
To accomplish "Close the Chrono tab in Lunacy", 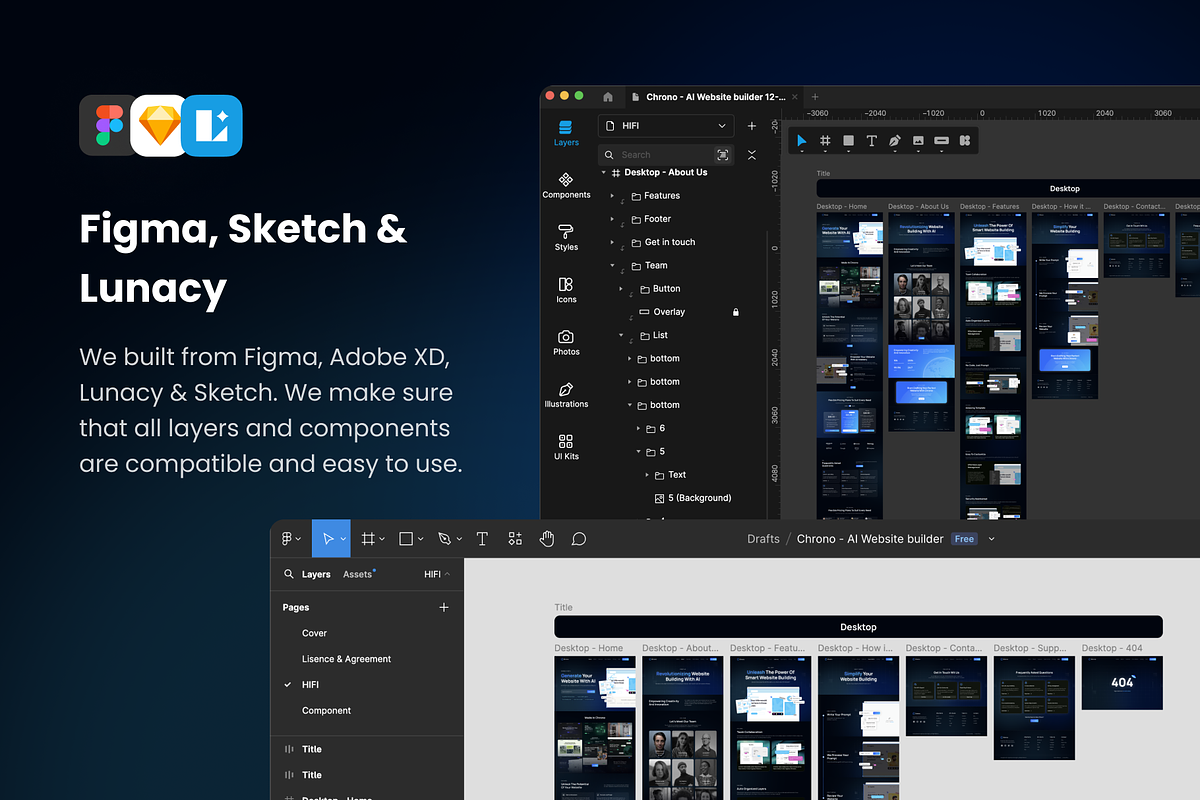I will 794,97.
